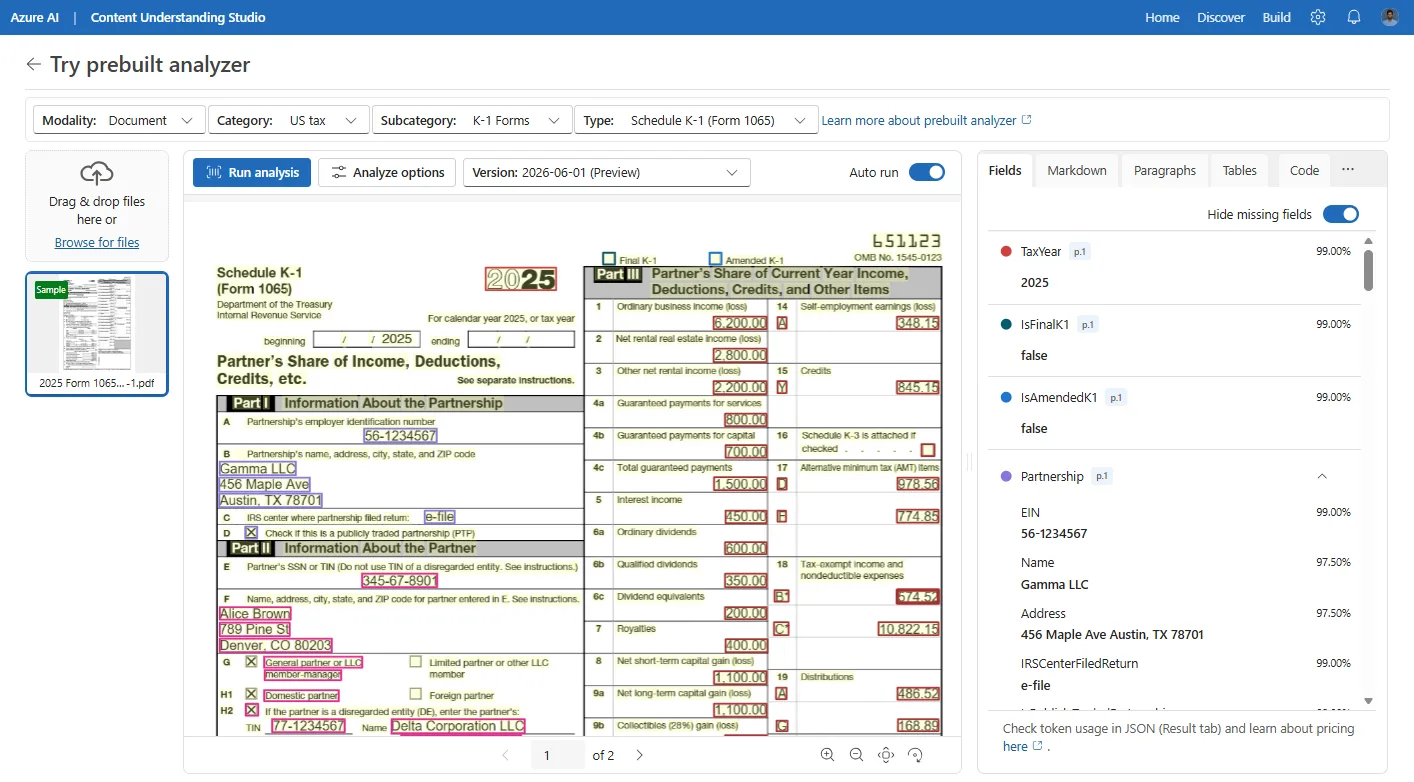This screenshot has width=1414, height=782.
Task: Rotate the document view
Action: pyautogui.click(x=914, y=755)
